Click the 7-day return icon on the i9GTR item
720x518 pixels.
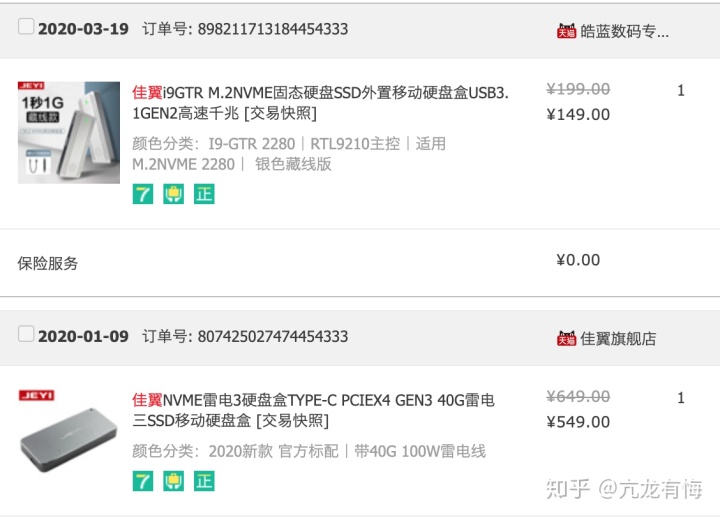pos(143,194)
